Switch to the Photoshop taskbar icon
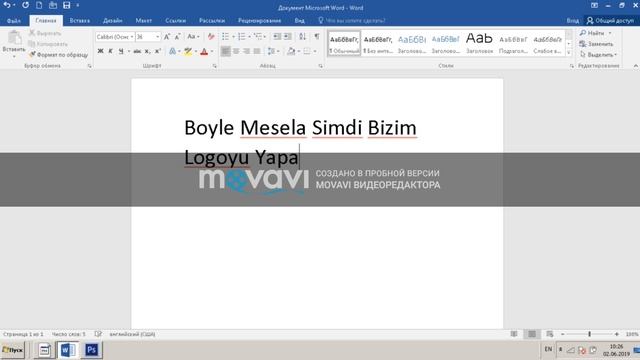This screenshot has height=360, width=640. [91, 350]
